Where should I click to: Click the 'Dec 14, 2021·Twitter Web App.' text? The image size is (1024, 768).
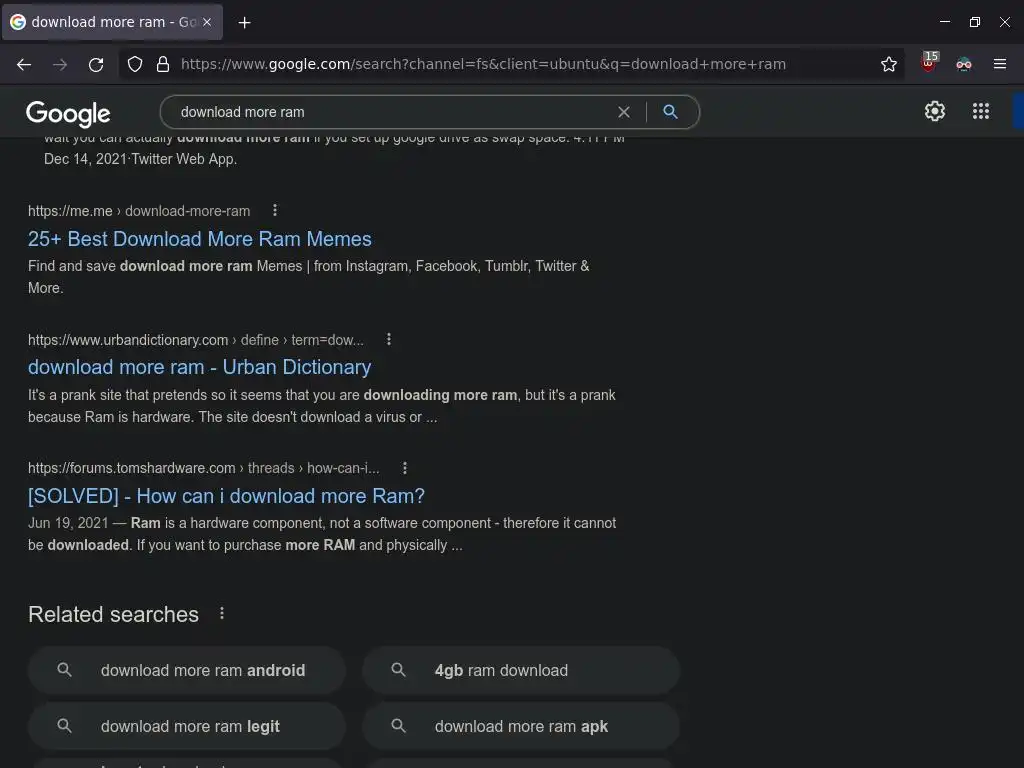coord(140,159)
